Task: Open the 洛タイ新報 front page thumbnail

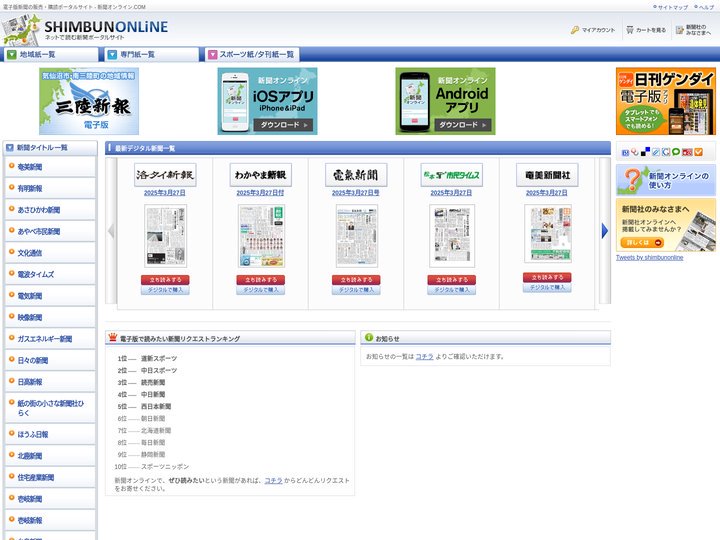Action: [165, 236]
